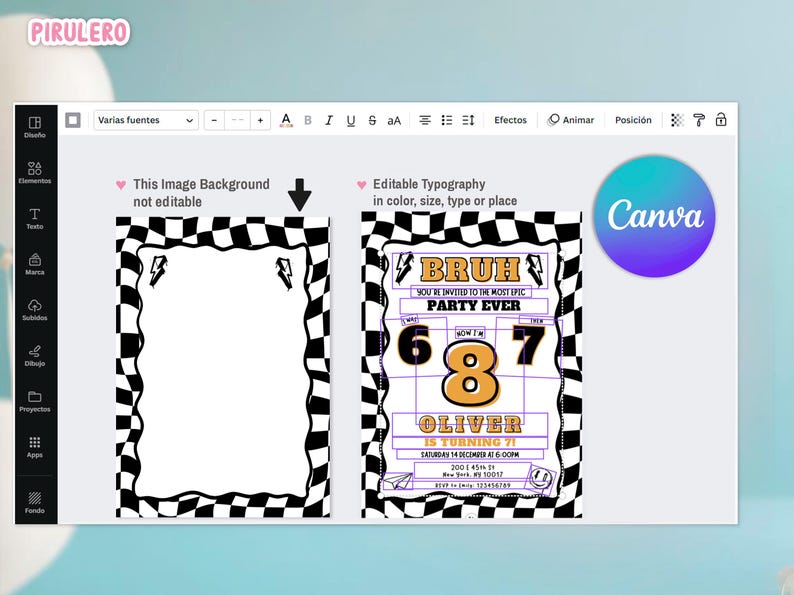Select the number 6 text element
This screenshot has height=595, width=794.
pos(415,345)
